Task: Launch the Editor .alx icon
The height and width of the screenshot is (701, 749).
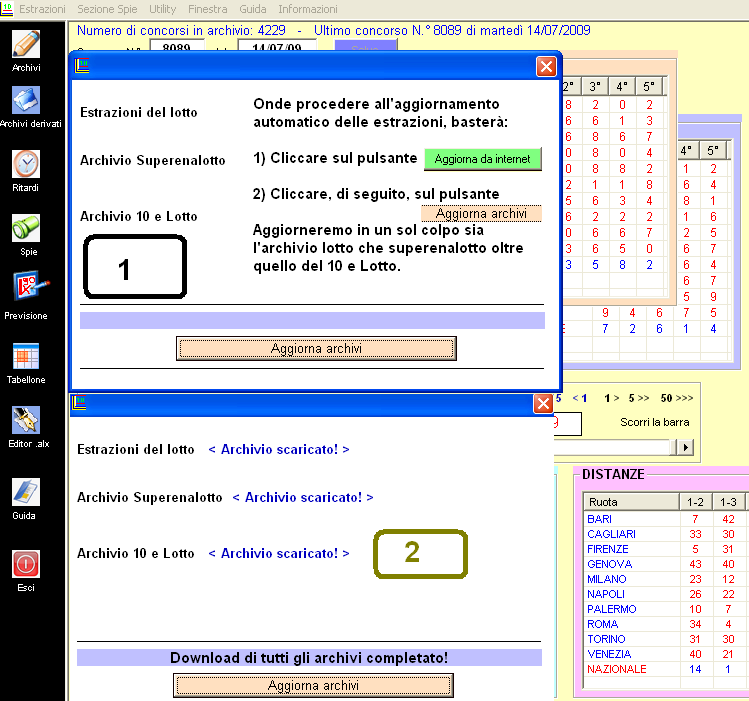Action: point(26,420)
